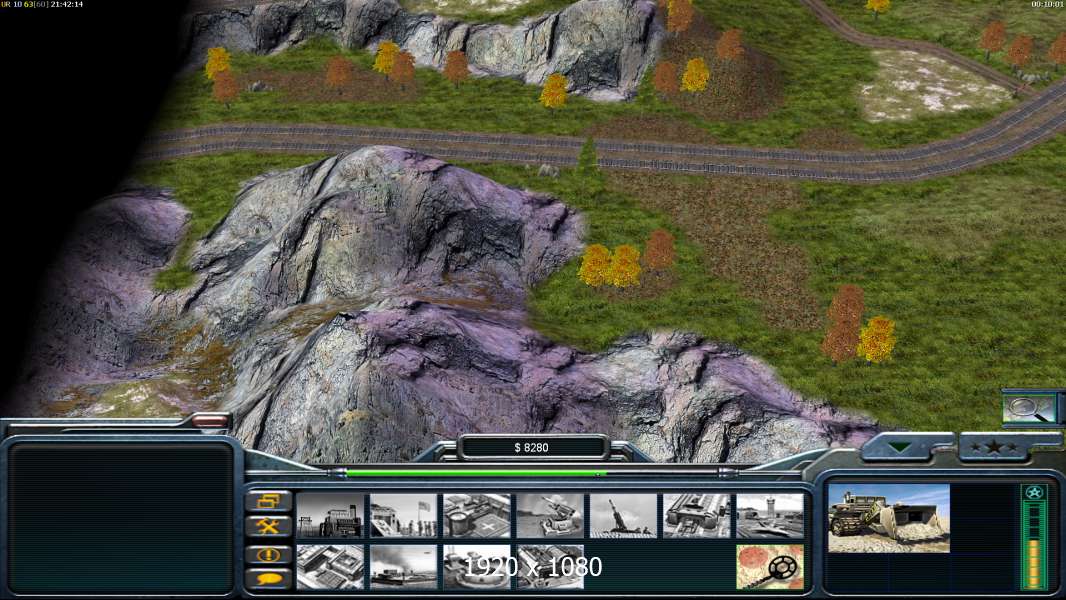Build the Particle Cannon superweapon
1066x600 pixels.
pyautogui.click(x=477, y=567)
